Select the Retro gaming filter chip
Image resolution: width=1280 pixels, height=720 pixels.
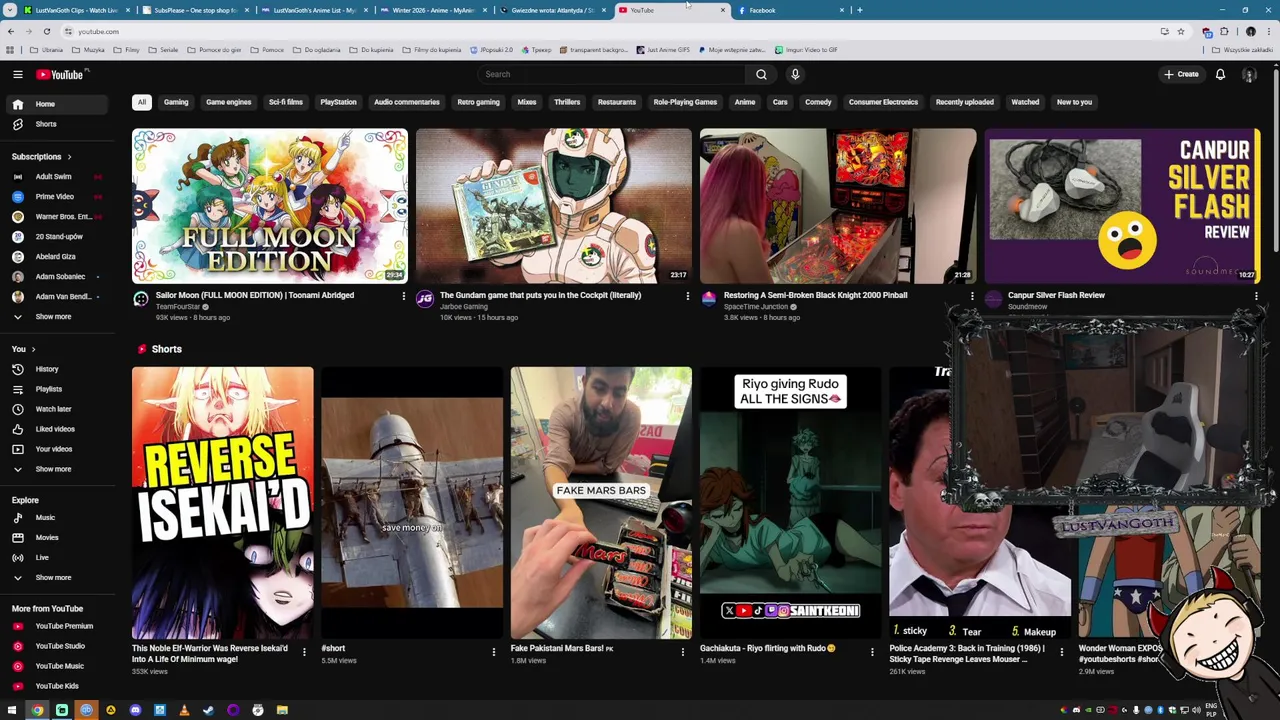(x=478, y=102)
